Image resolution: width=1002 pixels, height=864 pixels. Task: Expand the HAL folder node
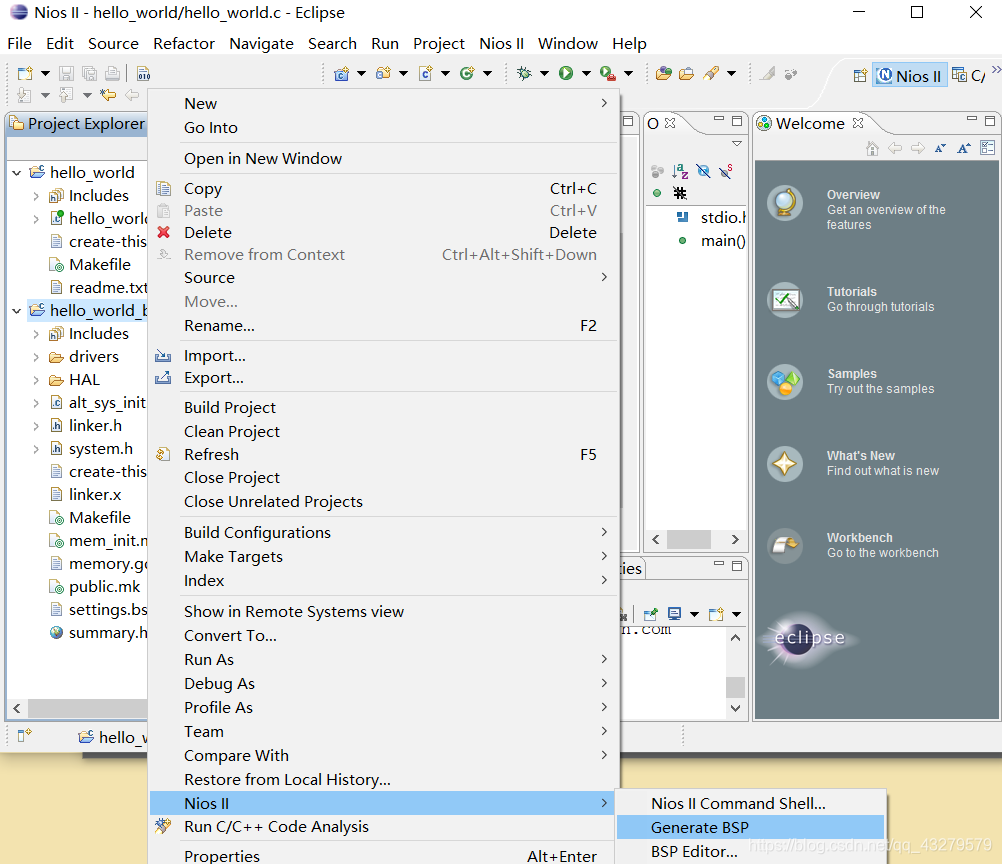[x=36, y=380]
